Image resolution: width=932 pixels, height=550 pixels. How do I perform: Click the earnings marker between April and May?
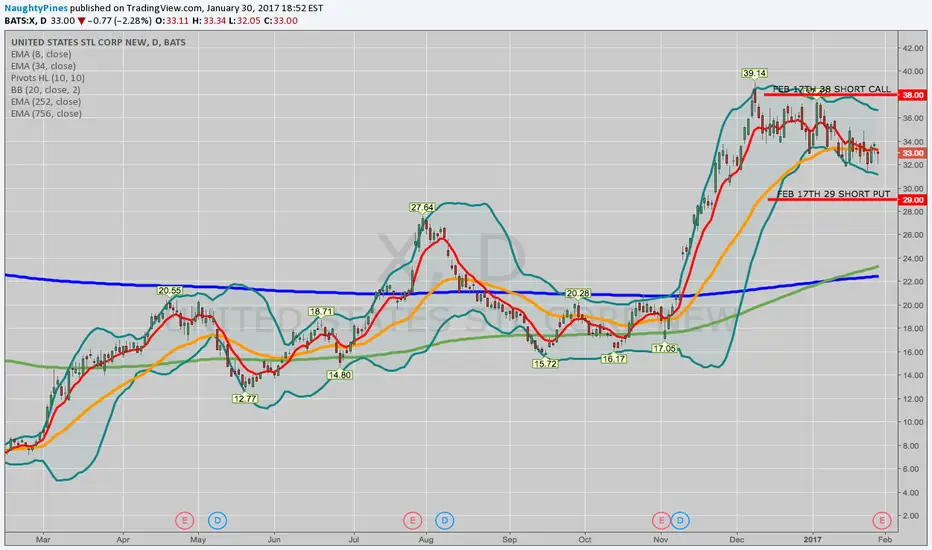184,521
